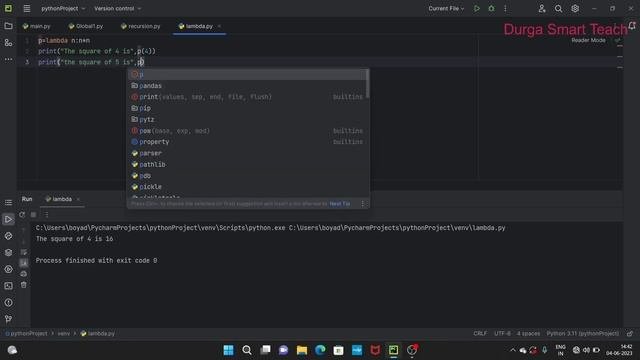Open Search Everywhere magnifier

(558, 8)
